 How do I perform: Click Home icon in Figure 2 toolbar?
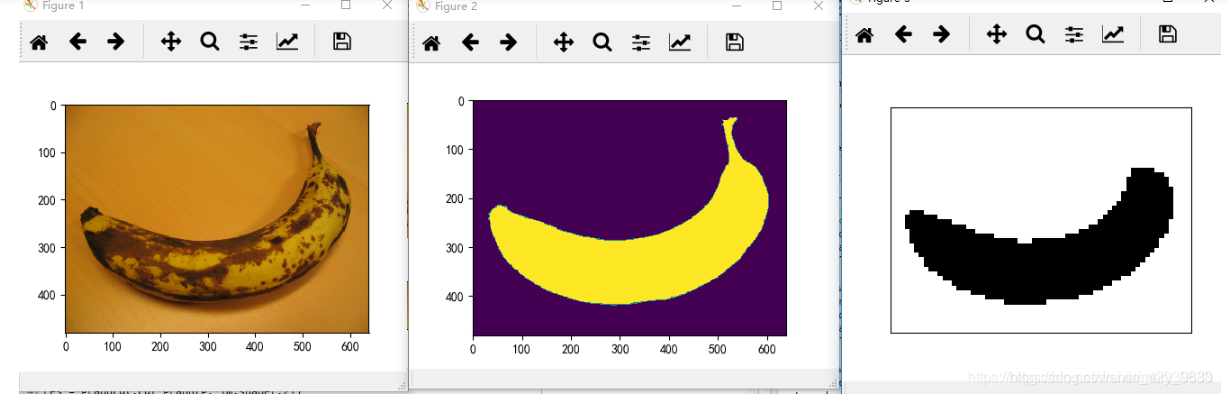(x=431, y=42)
